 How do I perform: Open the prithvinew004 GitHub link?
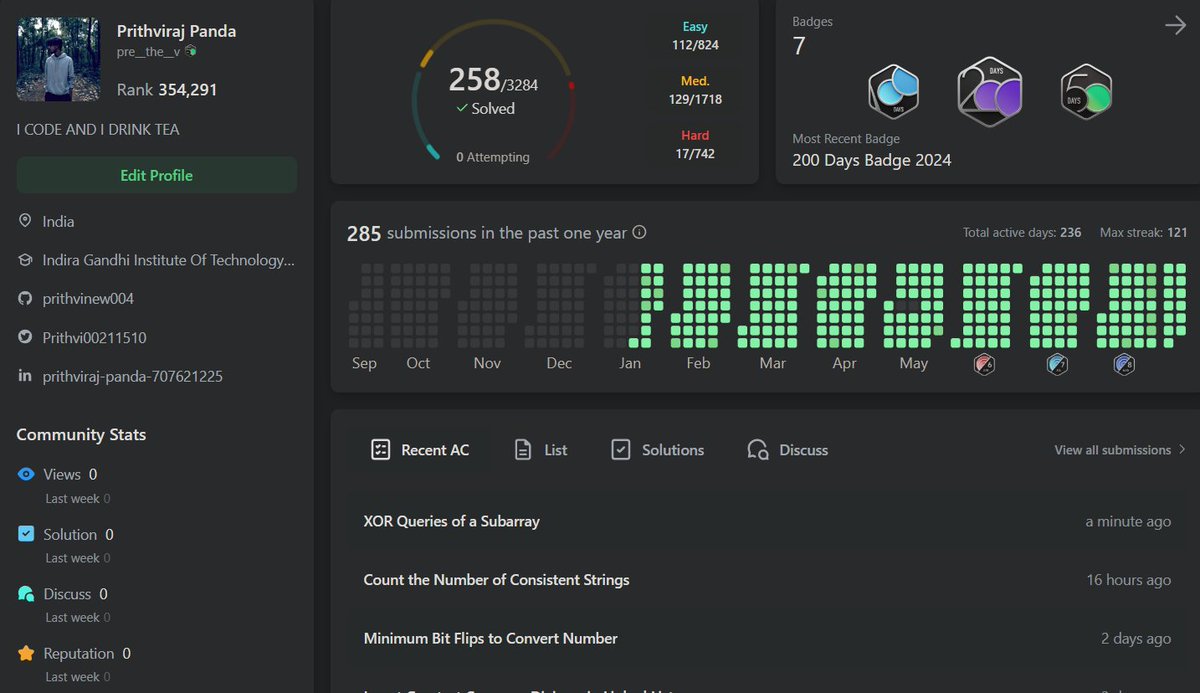click(88, 298)
